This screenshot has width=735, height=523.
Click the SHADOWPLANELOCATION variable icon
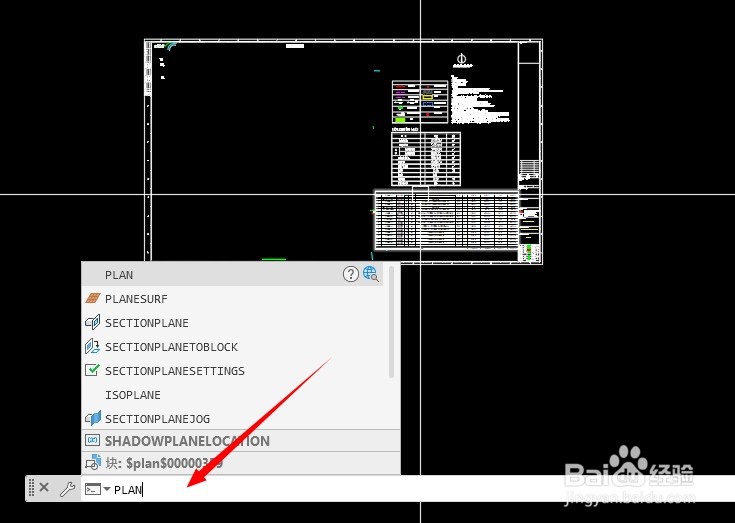coord(92,441)
